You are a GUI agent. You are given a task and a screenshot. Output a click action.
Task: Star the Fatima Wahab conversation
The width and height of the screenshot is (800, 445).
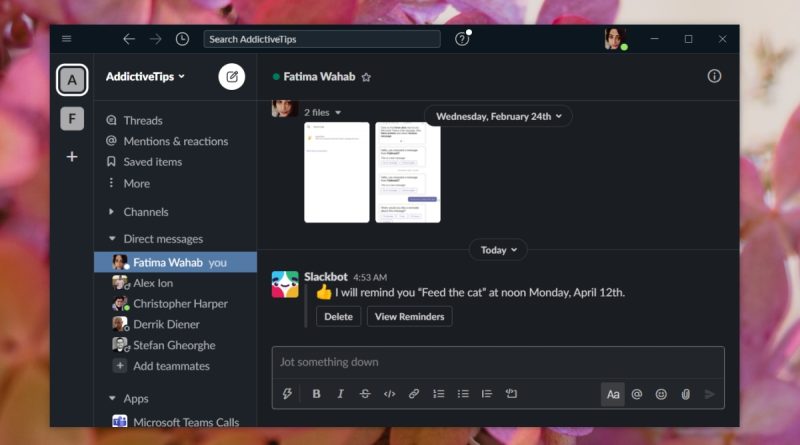pos(366,77)
